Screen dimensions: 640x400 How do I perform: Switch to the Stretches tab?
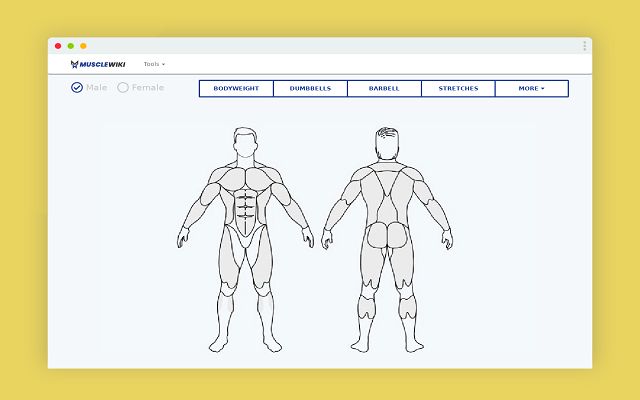click(458, 89)
